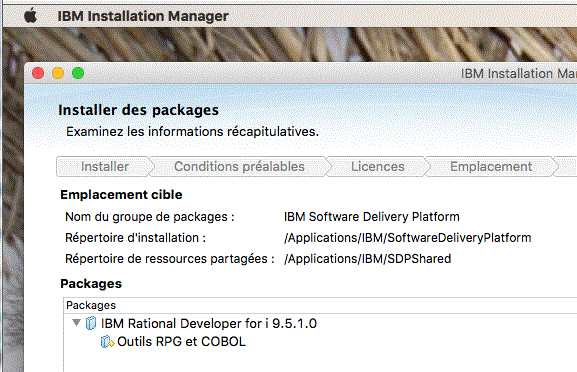Go to Conditions préalables step
The height and width of the screenshot is (372, 577).
[x=239, y=167]
